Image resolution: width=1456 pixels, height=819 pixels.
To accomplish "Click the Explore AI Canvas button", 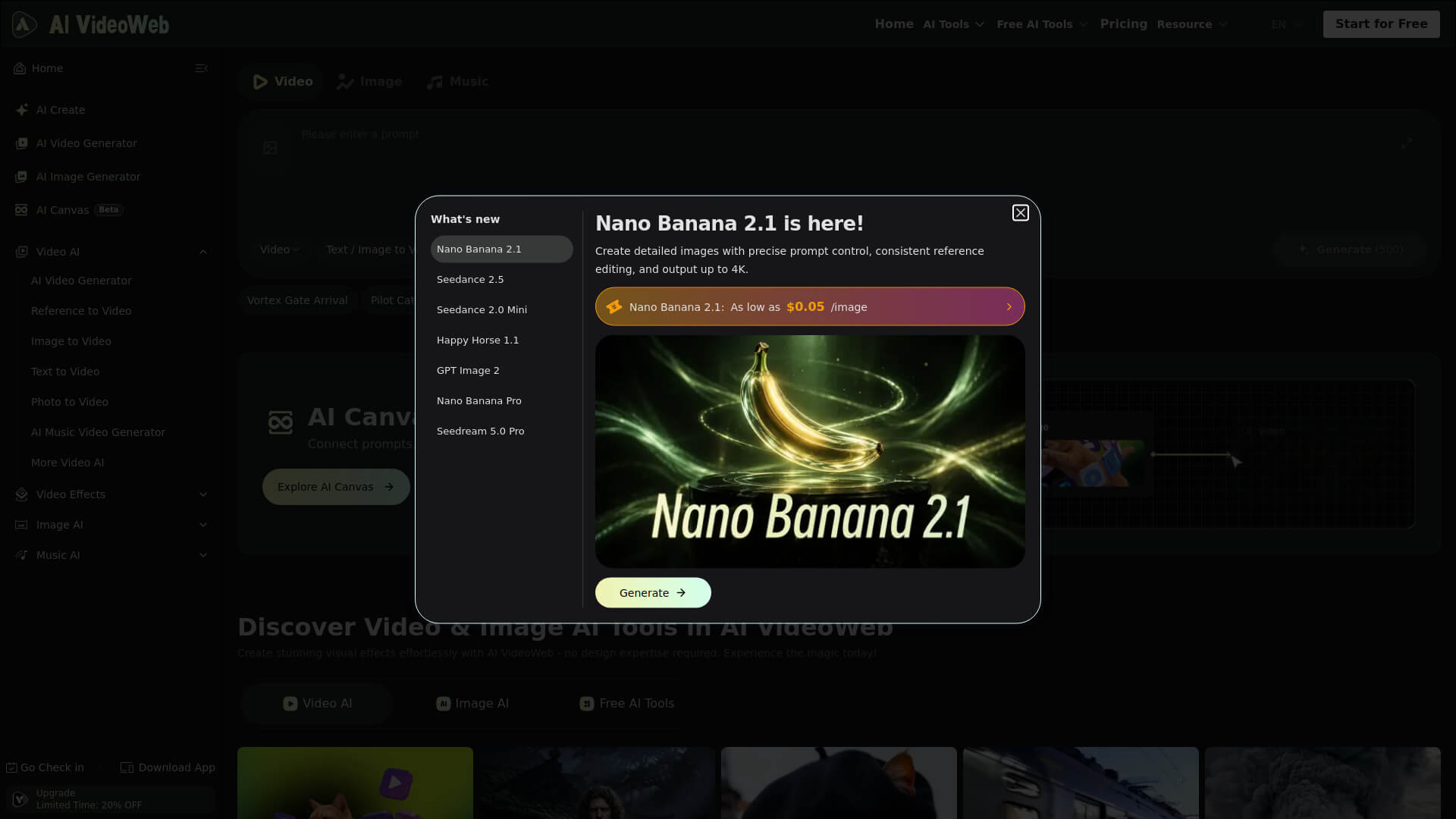I will pos(336,487).
